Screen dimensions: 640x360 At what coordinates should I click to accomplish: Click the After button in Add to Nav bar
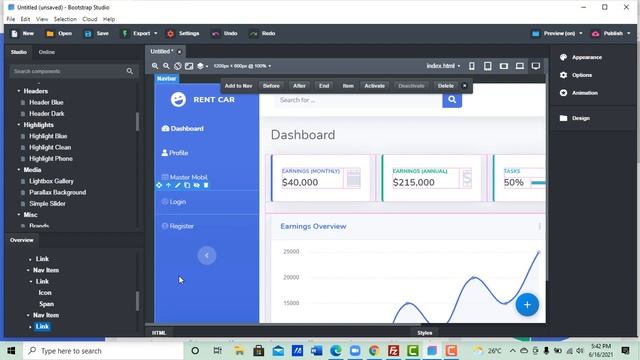[299, 86]
